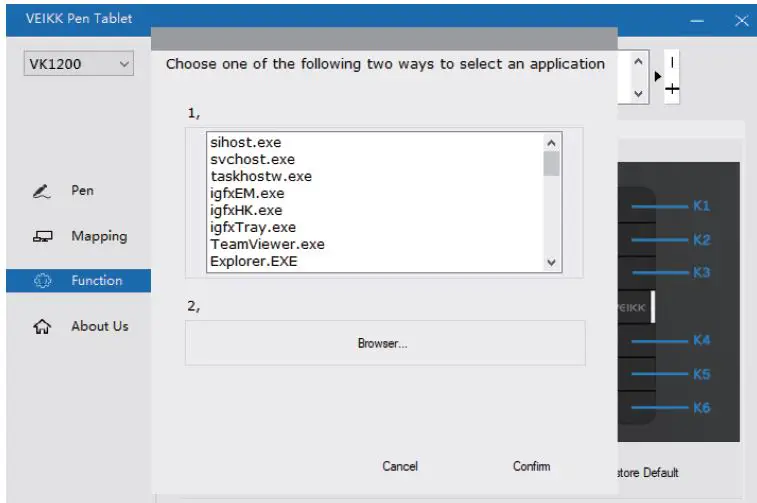Screen dimensions: 757x503
Task: Click the house About Us icon
Action: [x=42, y=327]
